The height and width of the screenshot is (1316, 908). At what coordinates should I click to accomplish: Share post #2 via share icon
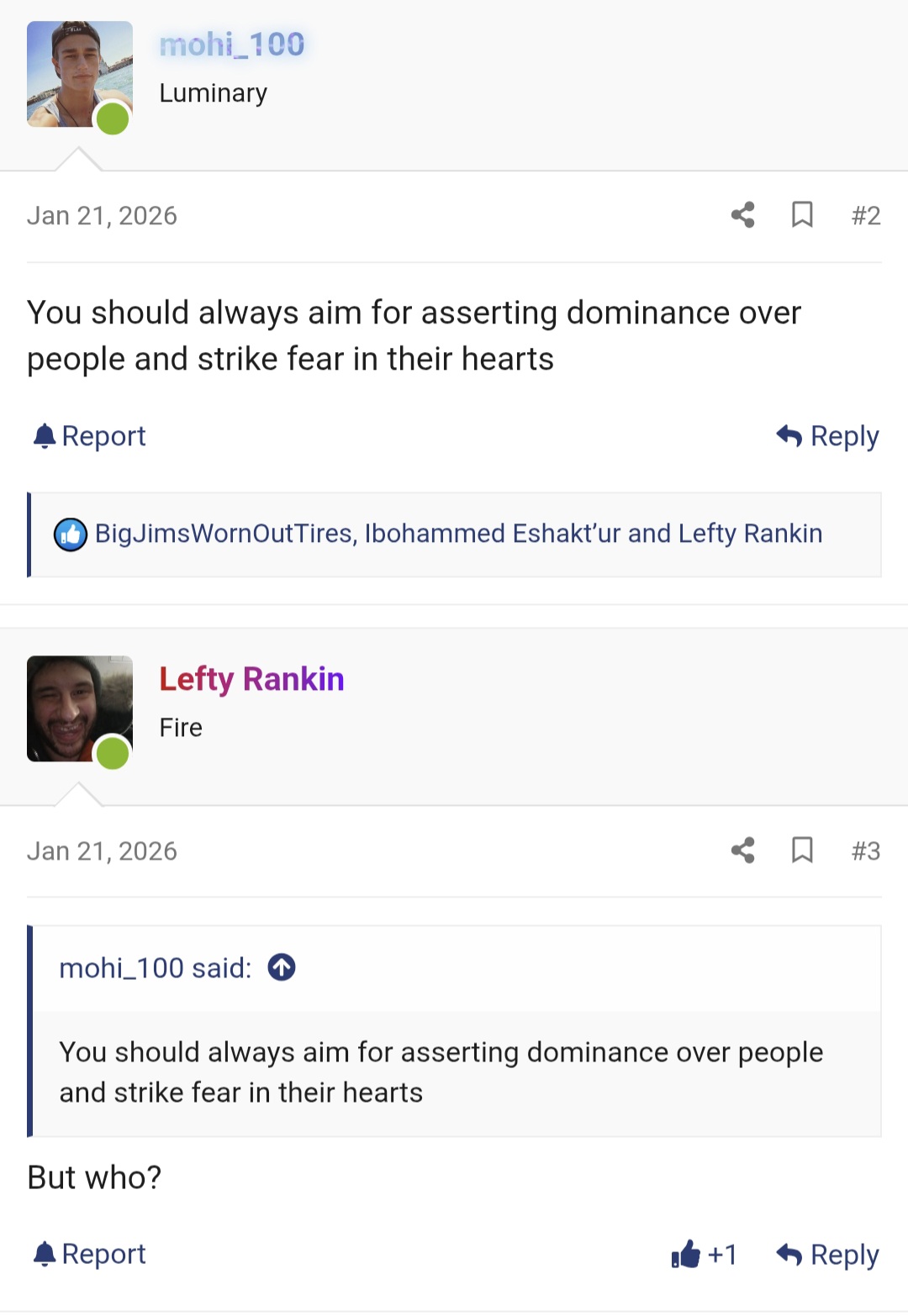point(742,215)
